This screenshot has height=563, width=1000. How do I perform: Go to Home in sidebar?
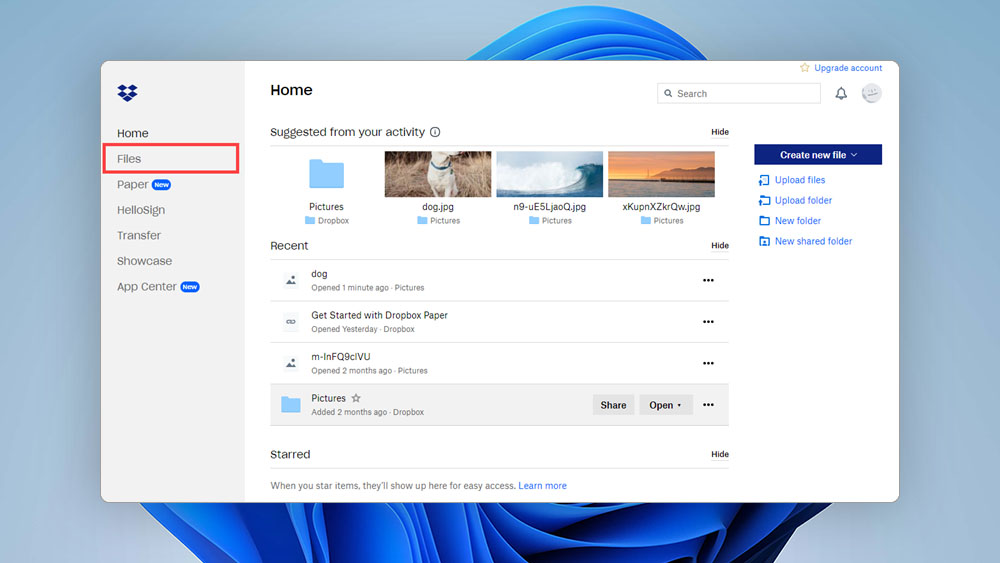133,133
